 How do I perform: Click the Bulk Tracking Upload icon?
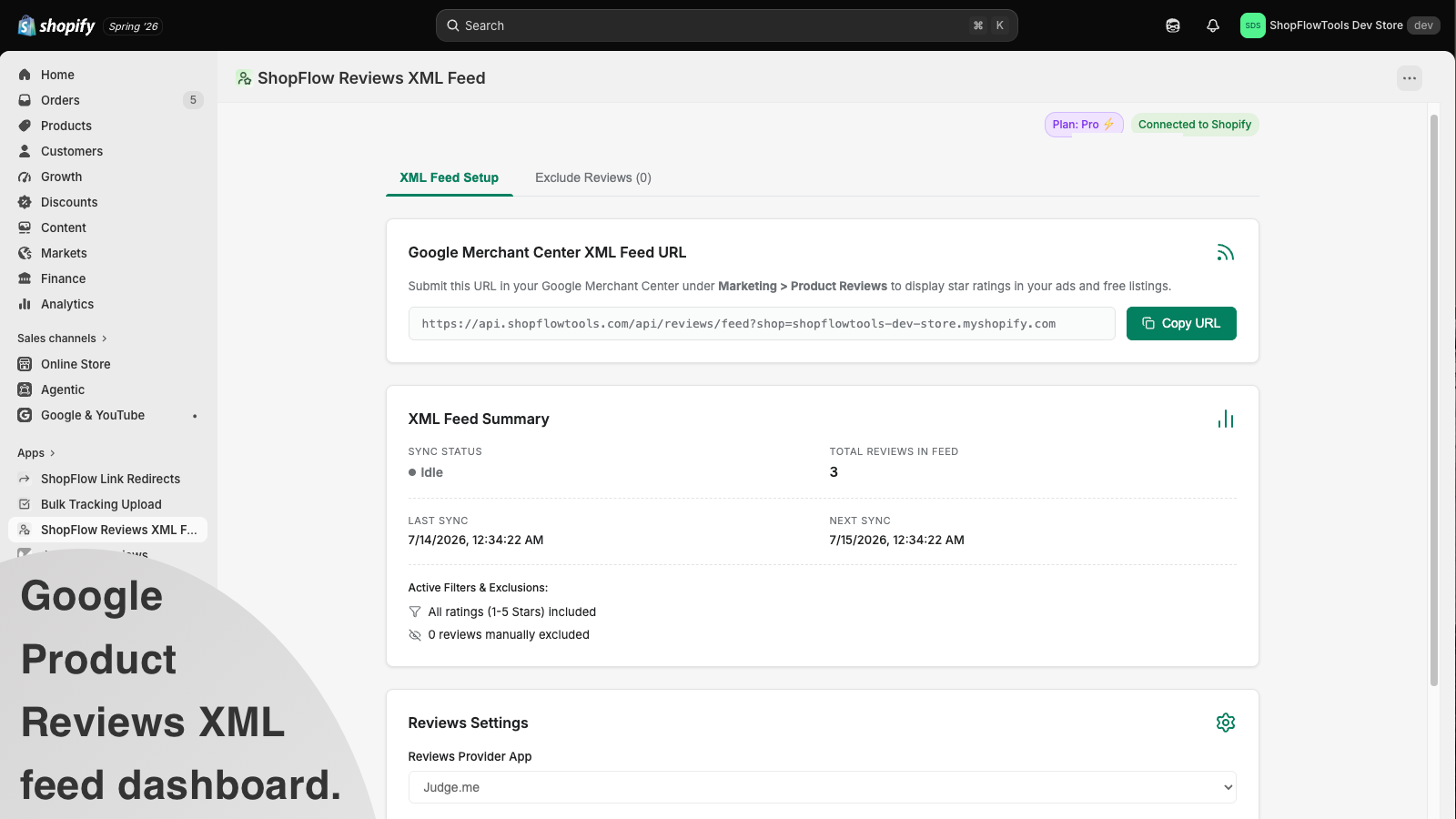click(25, 504)
